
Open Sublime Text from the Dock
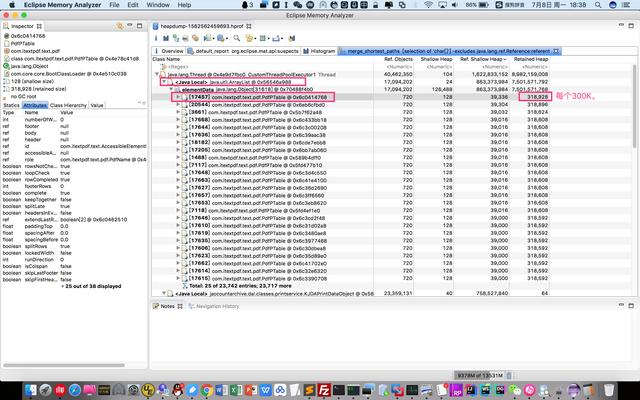(x=309, y=390)
